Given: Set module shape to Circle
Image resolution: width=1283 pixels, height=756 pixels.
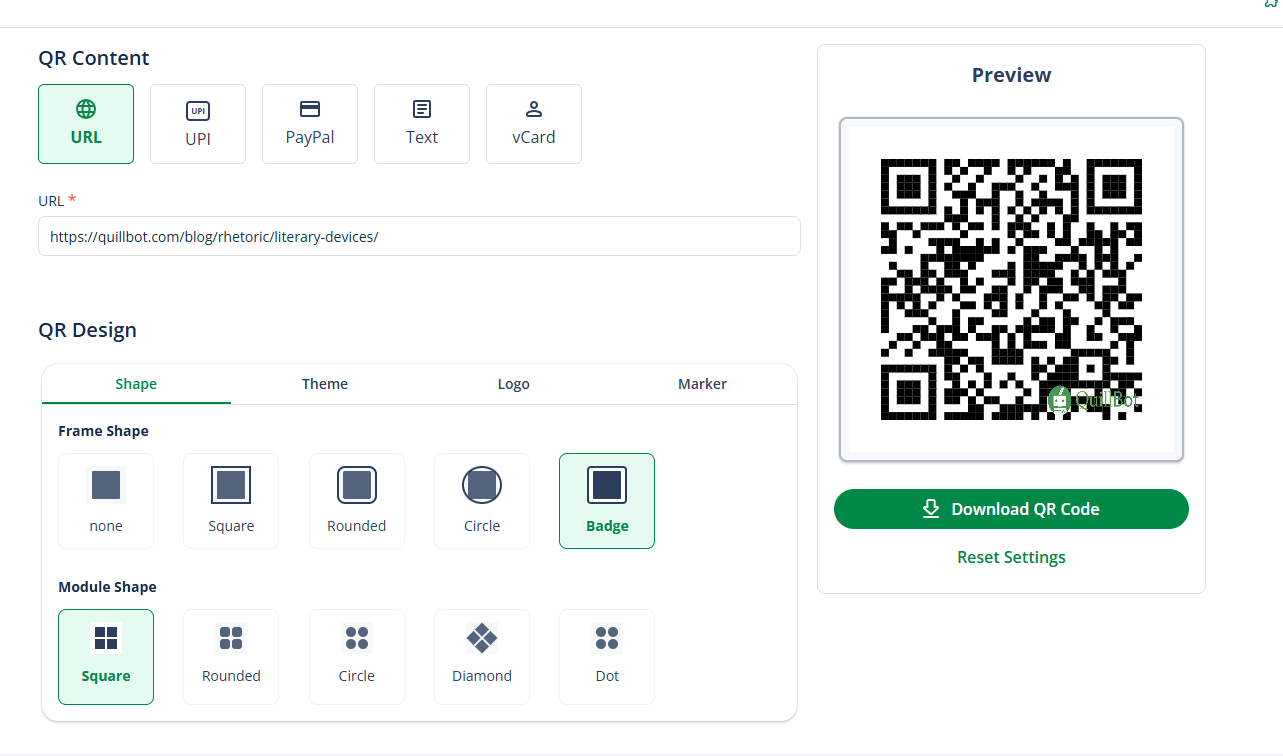Looking at the screenshot, I should [357, 656].
